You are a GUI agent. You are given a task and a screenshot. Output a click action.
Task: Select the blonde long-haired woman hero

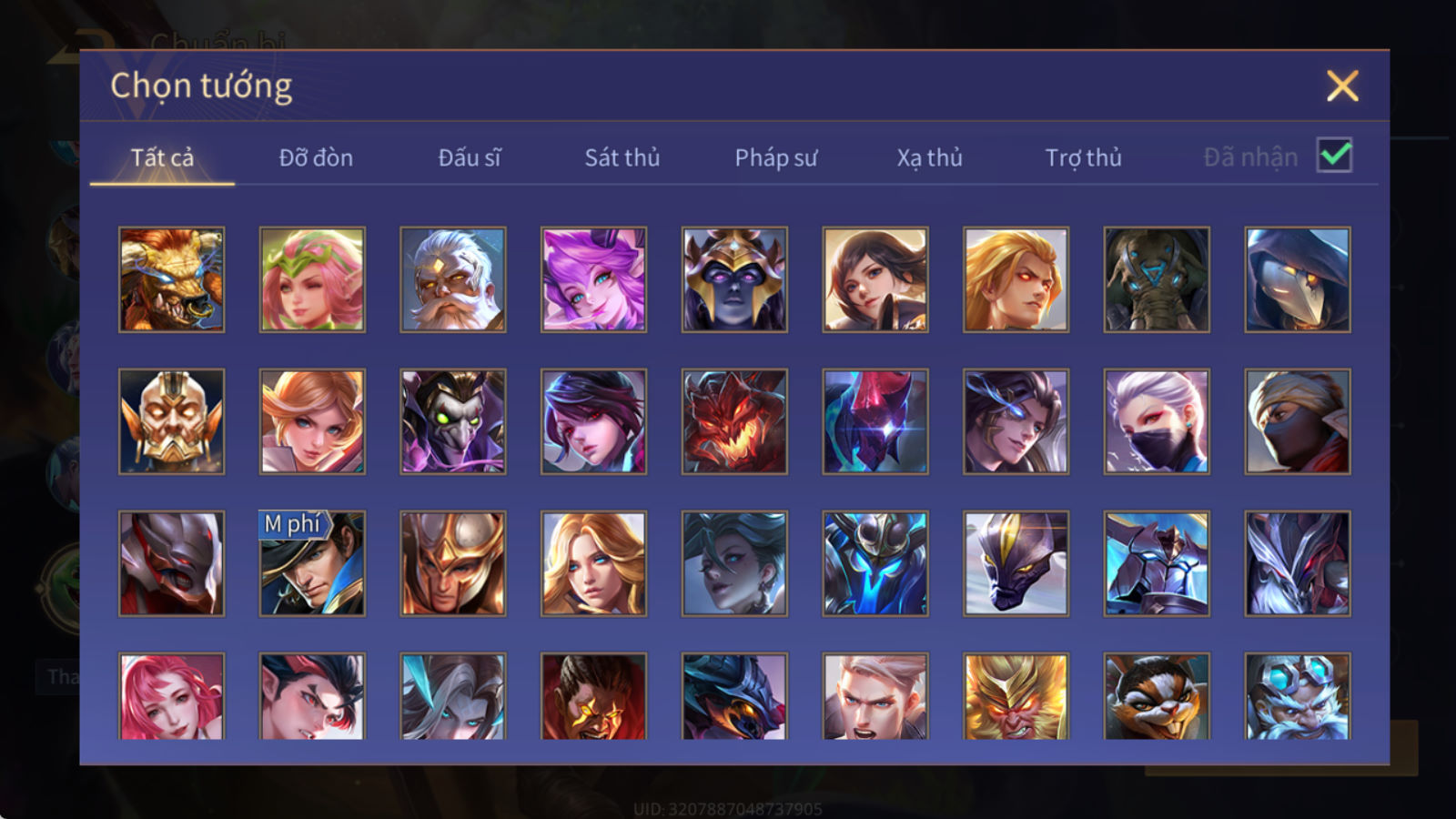(593, 563)
